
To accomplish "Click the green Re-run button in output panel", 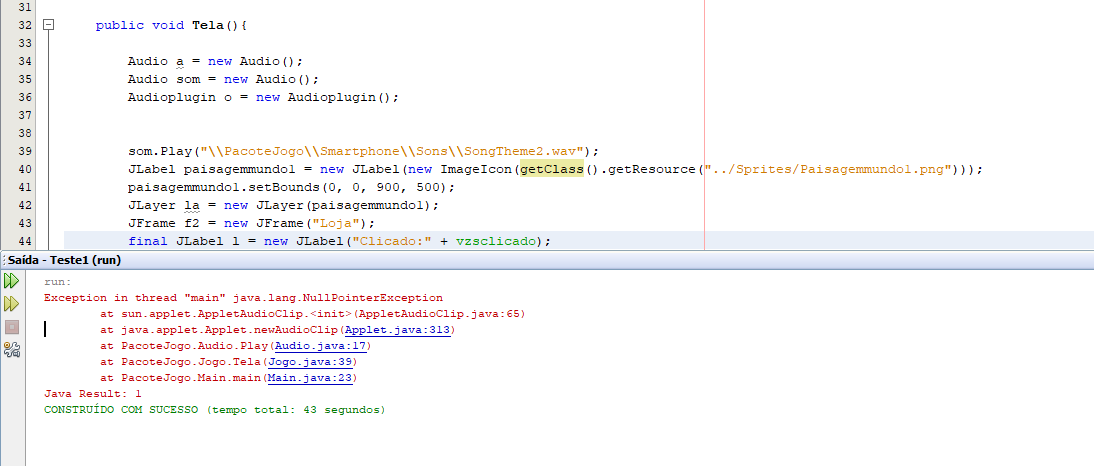I will [x=11, y=281].
